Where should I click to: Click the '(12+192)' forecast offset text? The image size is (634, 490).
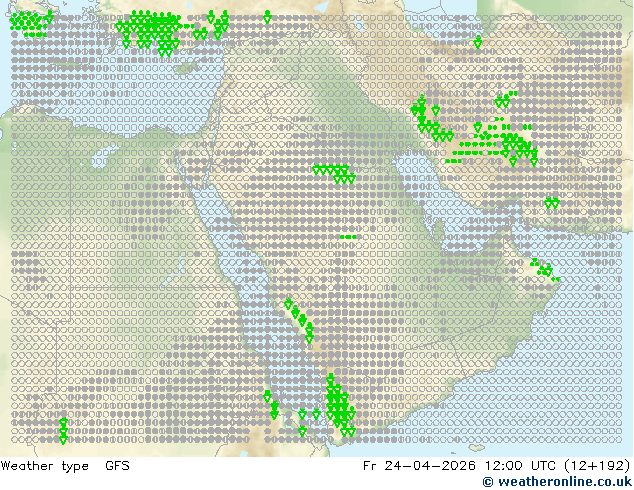coord(598,466)
